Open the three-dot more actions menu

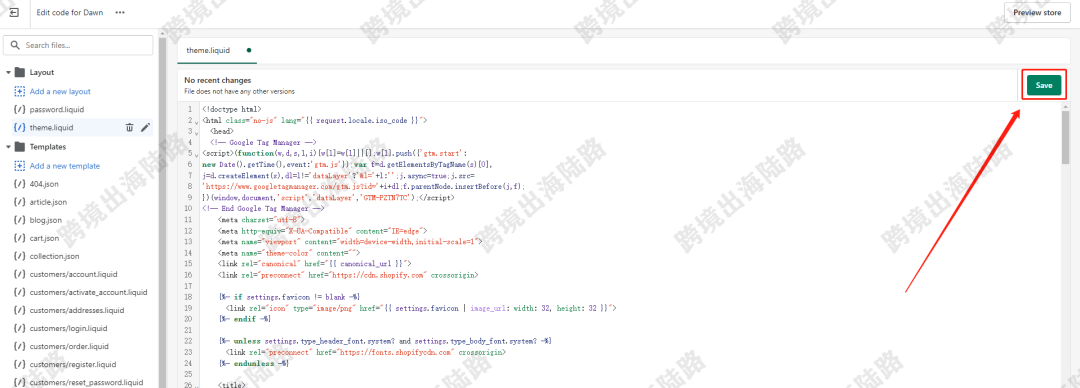[121, 12]
